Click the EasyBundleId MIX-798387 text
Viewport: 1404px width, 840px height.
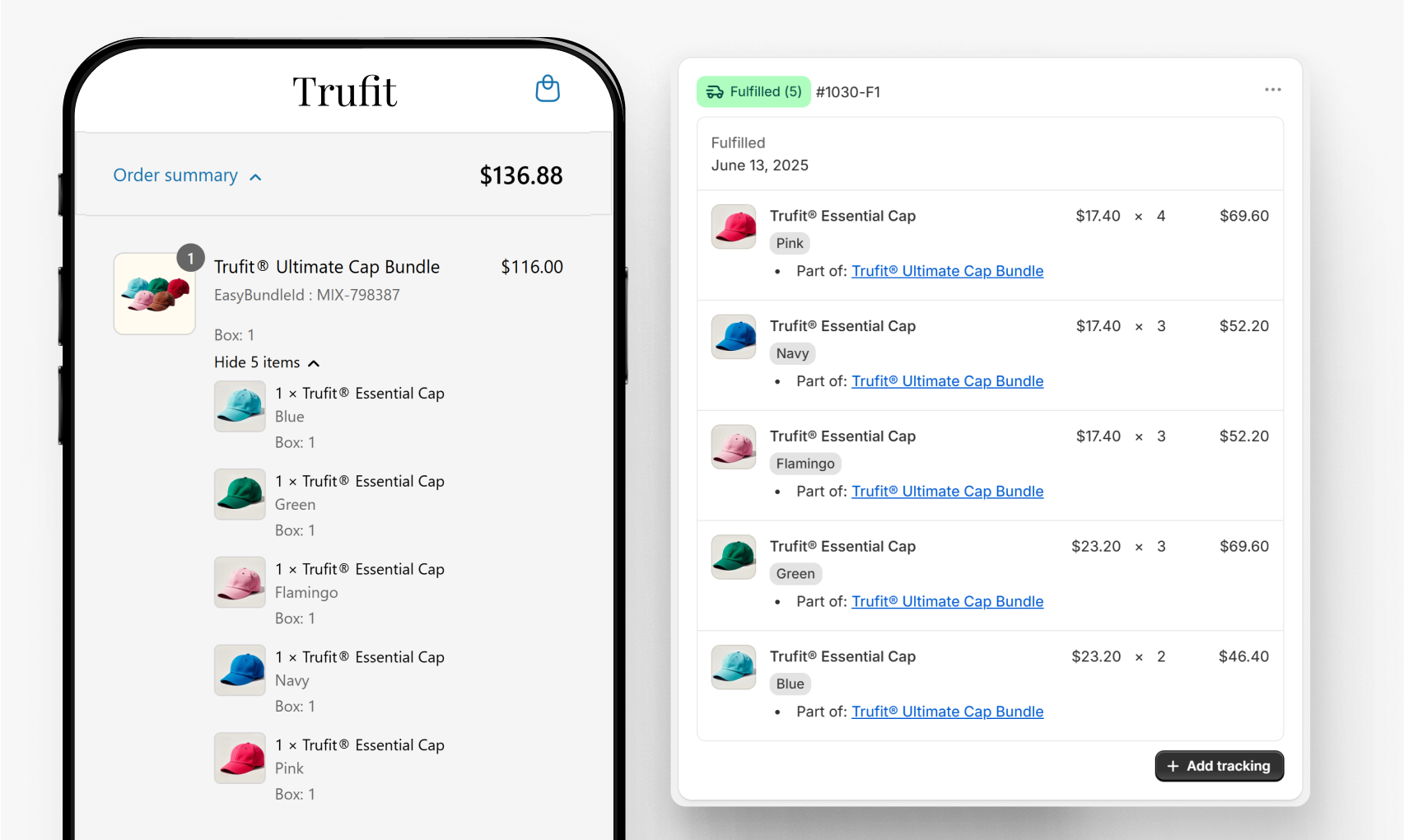307,295
